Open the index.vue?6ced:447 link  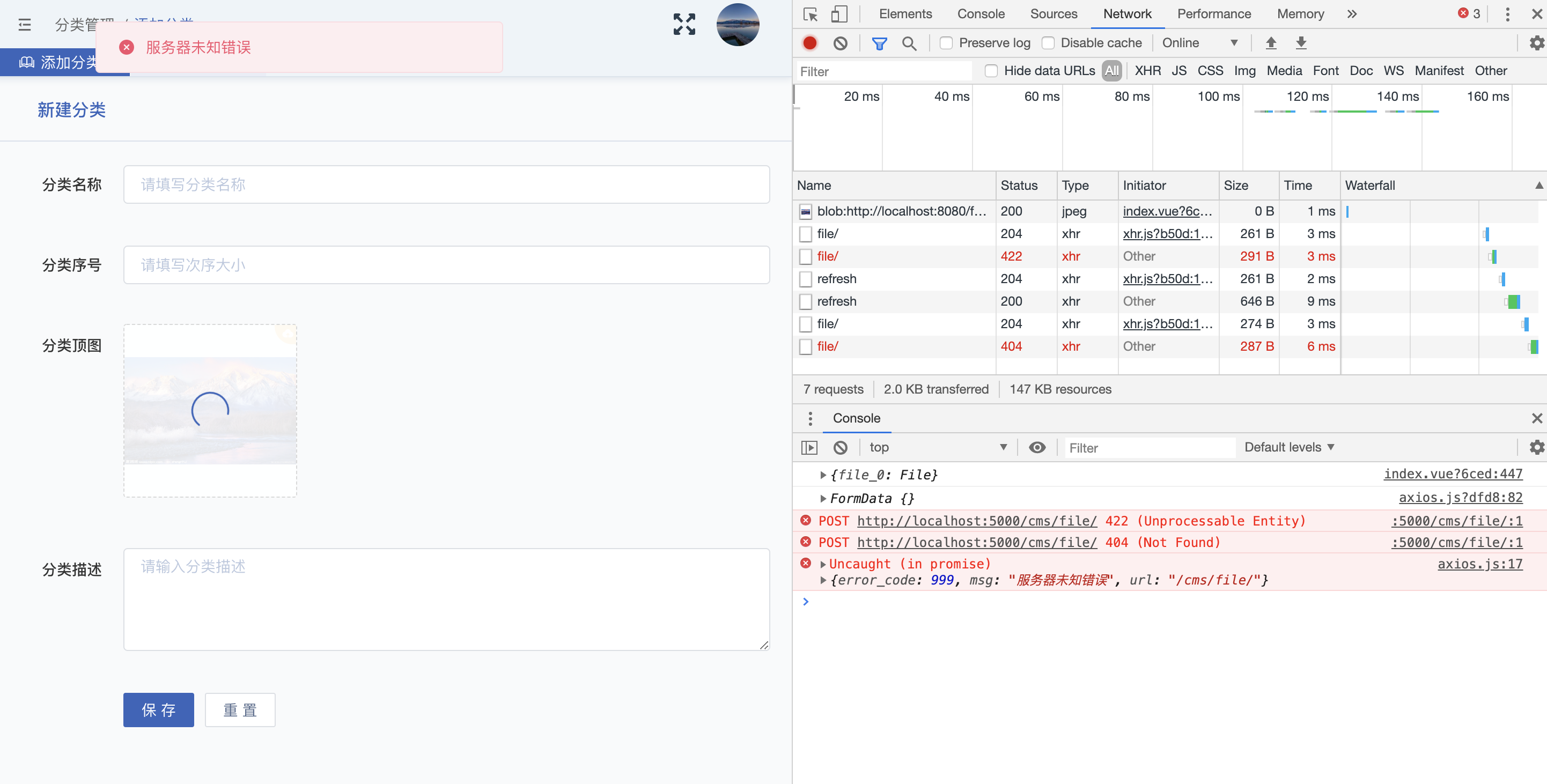[1453, 474]
